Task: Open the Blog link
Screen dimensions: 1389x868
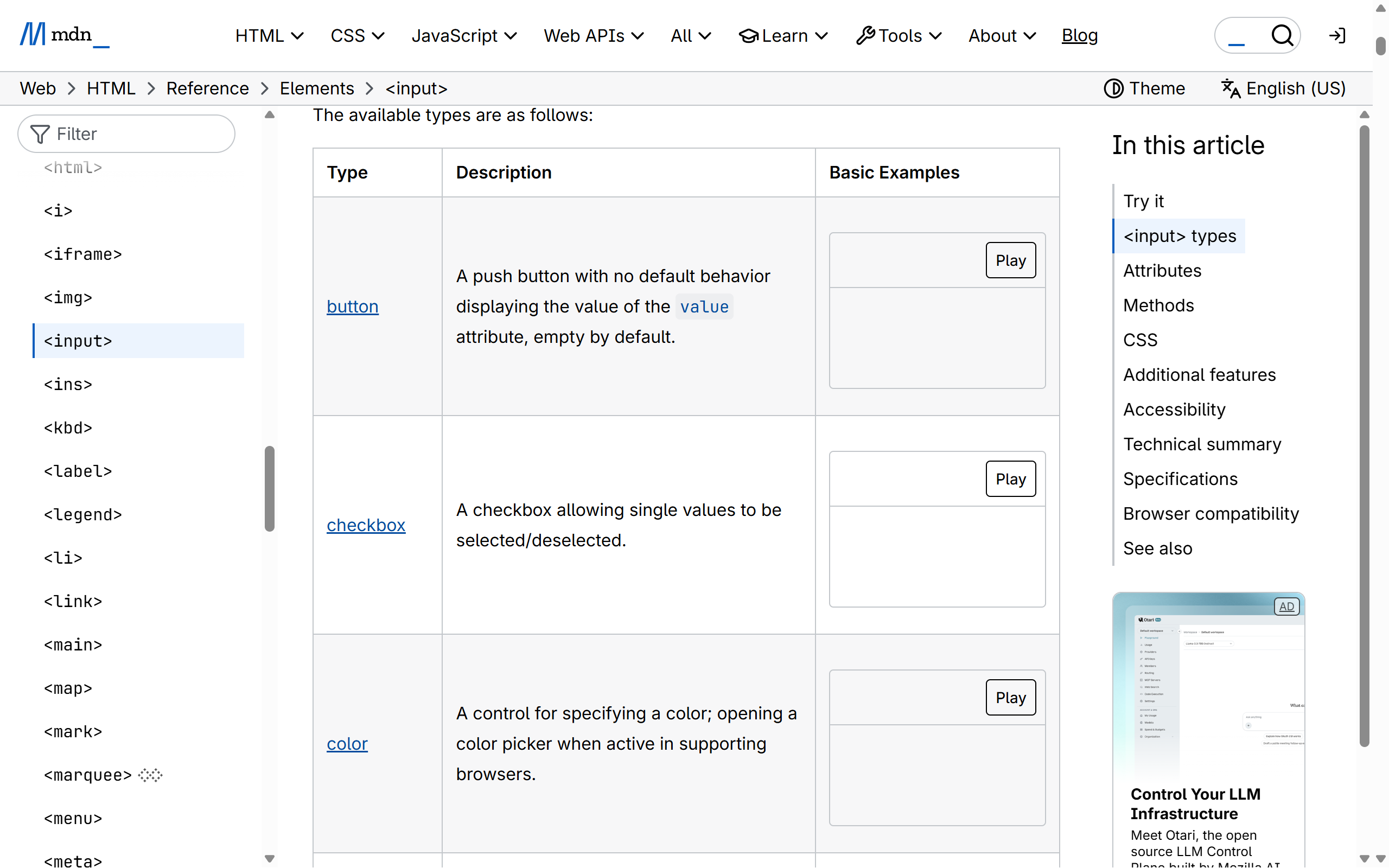Action: pos(1080,36)
